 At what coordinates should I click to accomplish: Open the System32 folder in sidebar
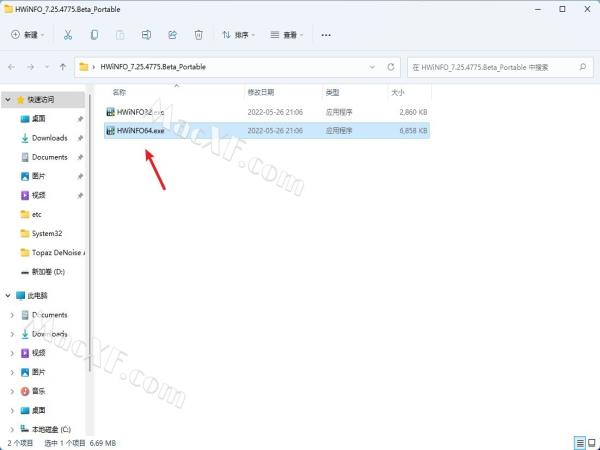tap(47, 233)
